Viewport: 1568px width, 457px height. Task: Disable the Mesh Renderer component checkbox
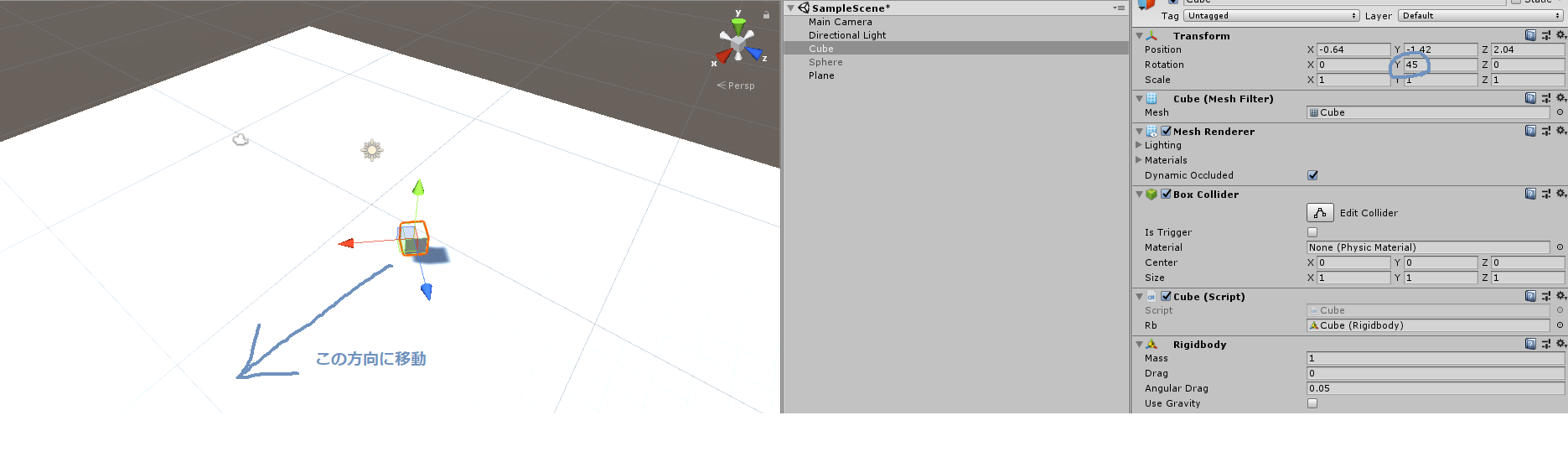pos(1166,131)
